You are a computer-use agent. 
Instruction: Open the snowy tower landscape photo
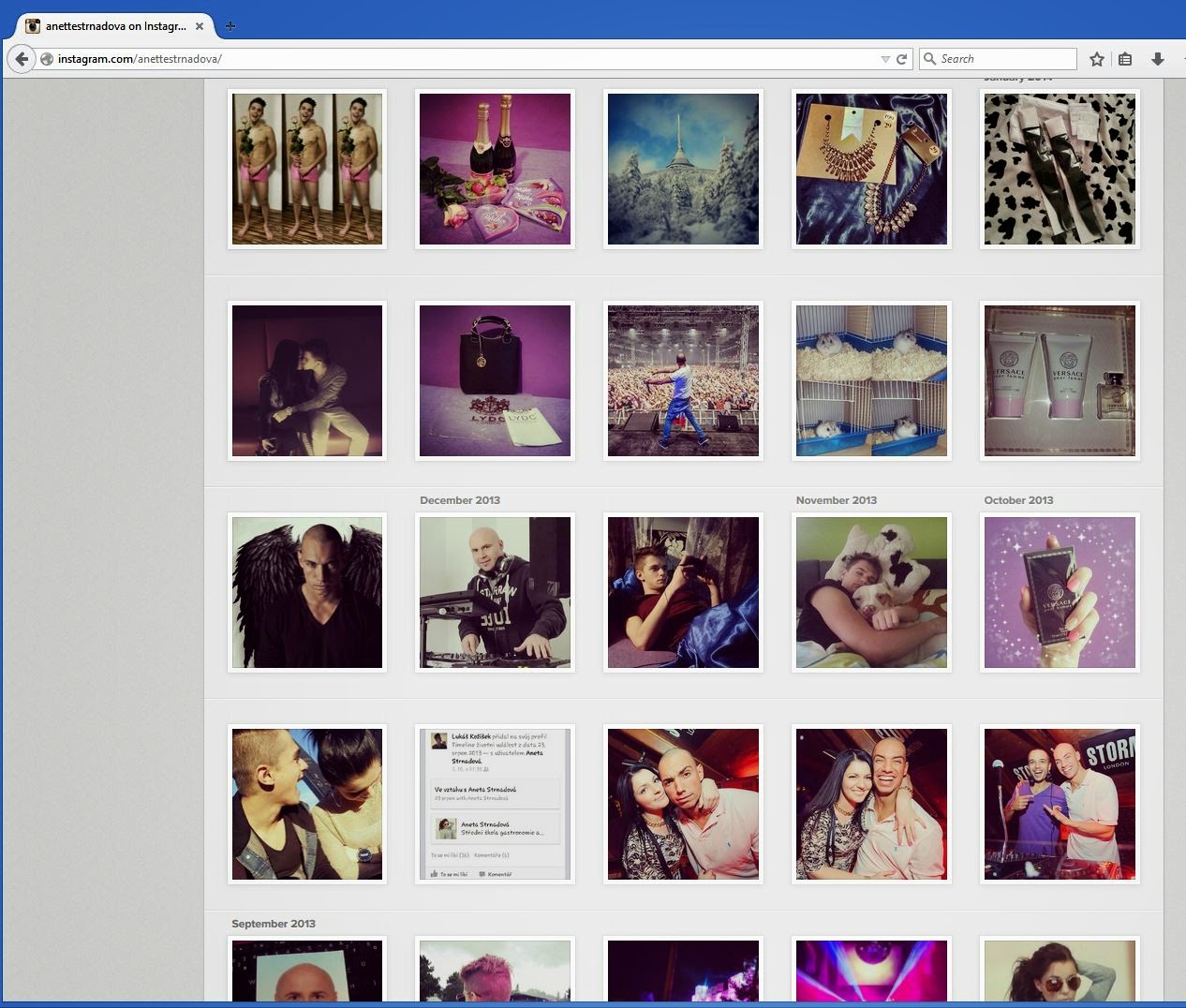683,169
